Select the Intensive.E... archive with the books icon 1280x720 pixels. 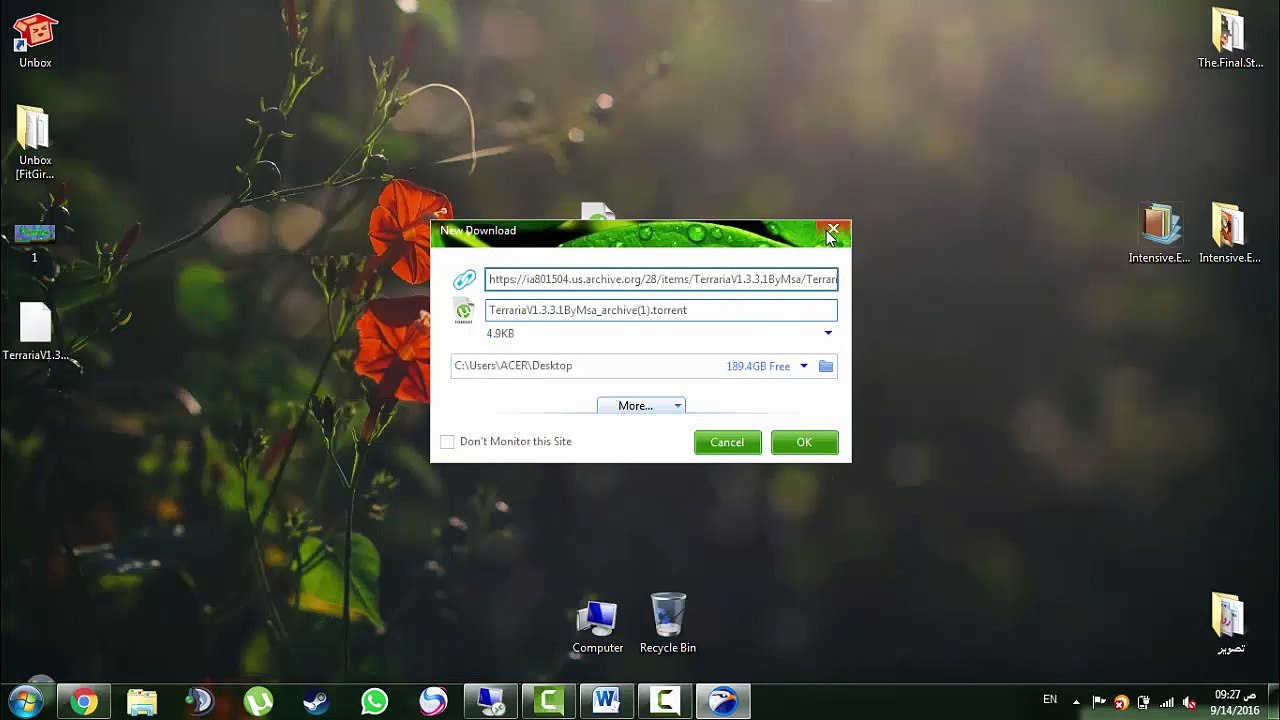point(1159,234)
